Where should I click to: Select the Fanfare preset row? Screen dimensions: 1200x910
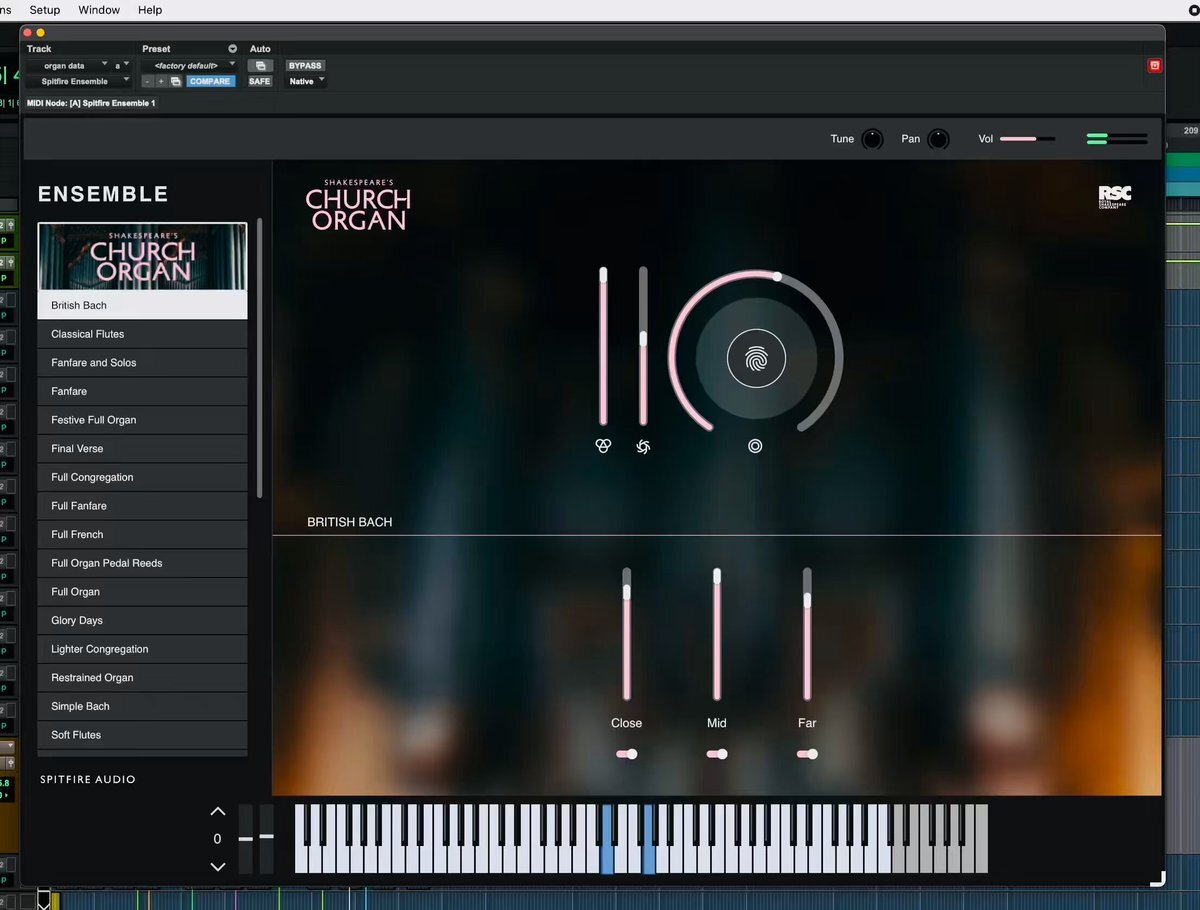coord(142,391)
